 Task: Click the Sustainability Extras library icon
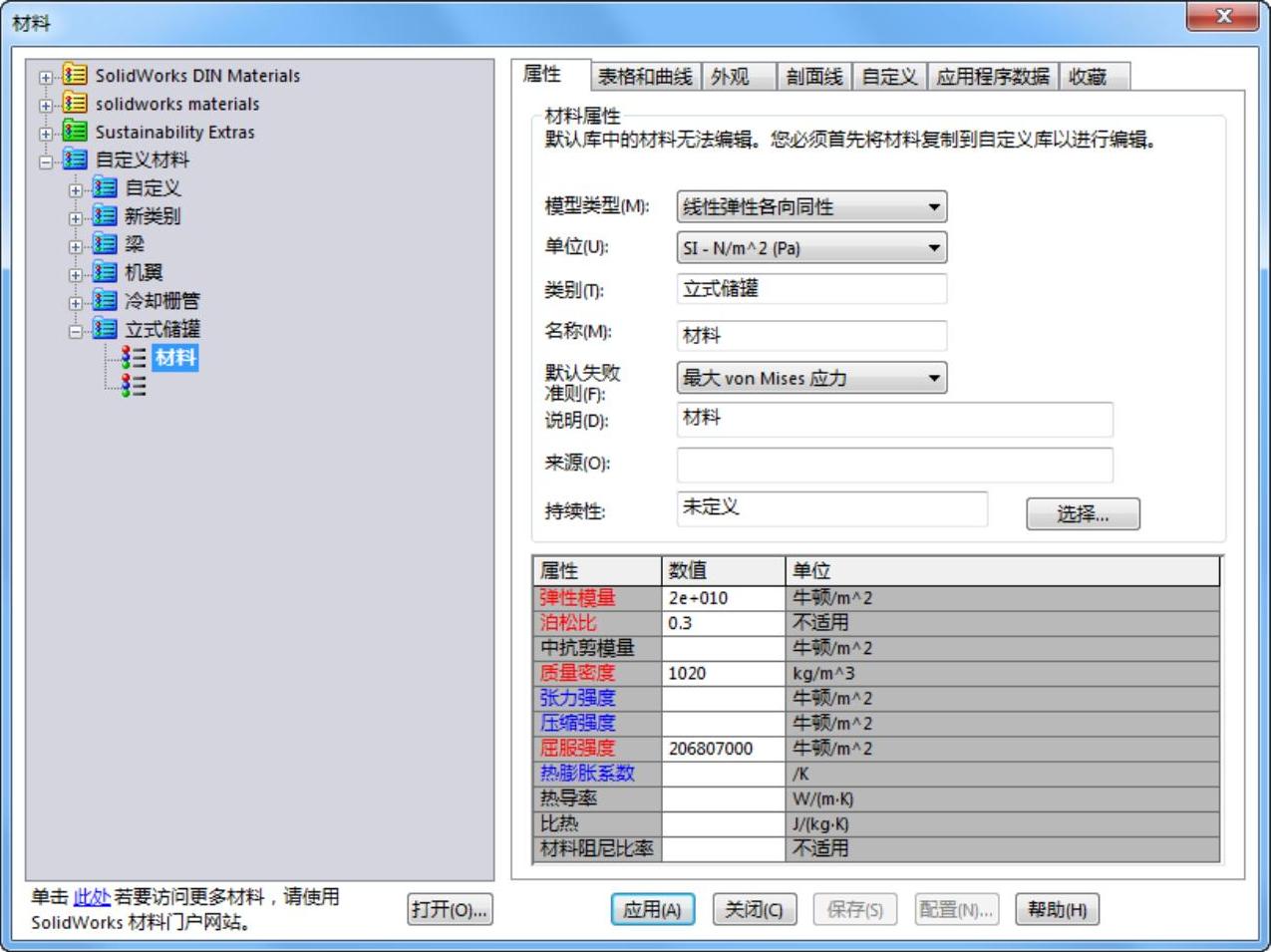(x=75, y=131)
